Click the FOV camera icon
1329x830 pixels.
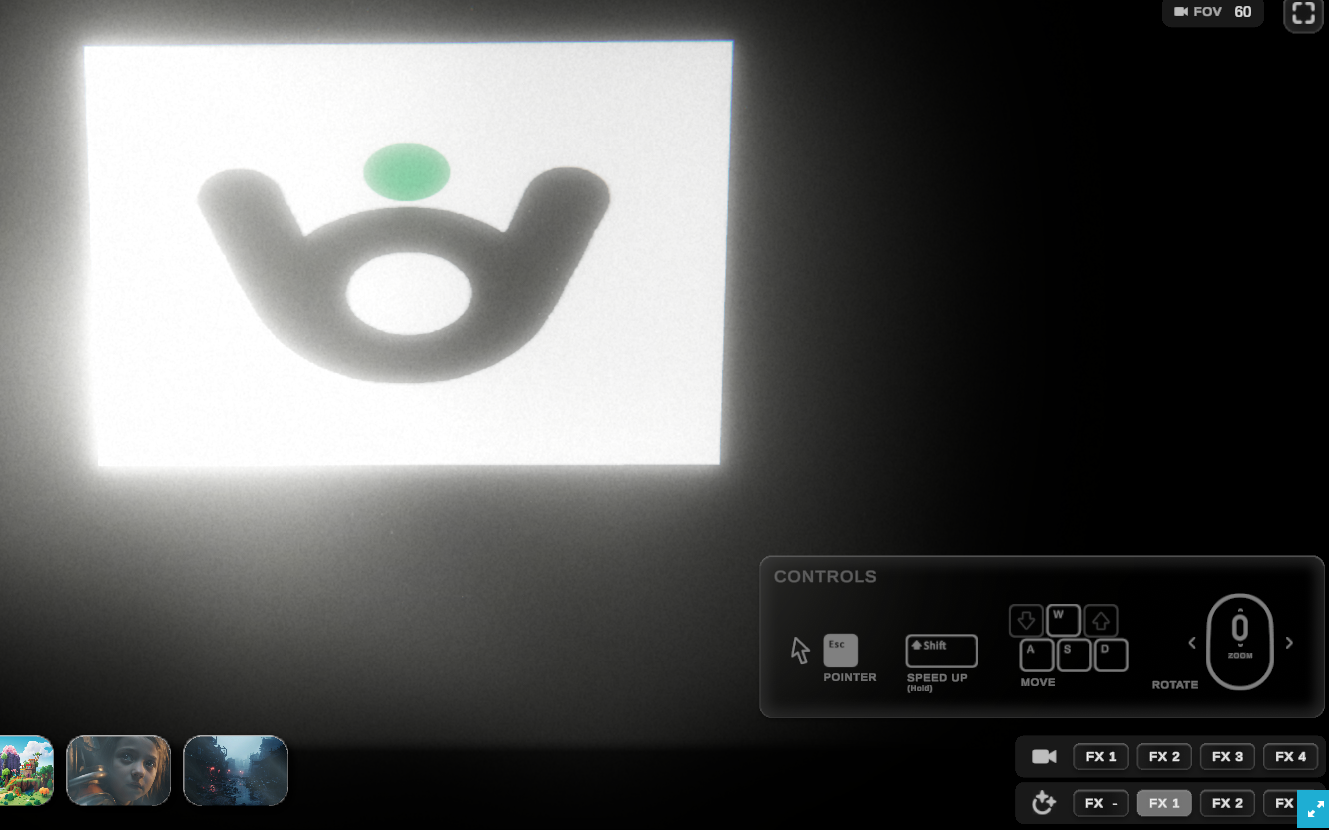click(1181, 12)
